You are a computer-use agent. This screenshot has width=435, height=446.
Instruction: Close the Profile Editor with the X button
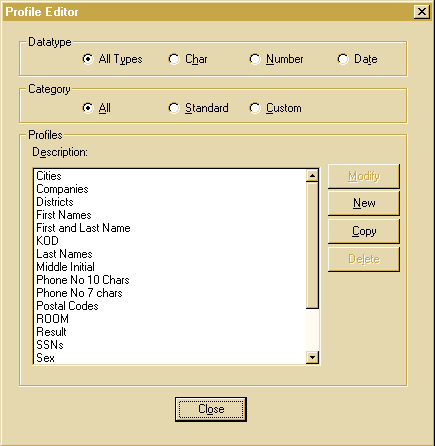coord(422,12)
